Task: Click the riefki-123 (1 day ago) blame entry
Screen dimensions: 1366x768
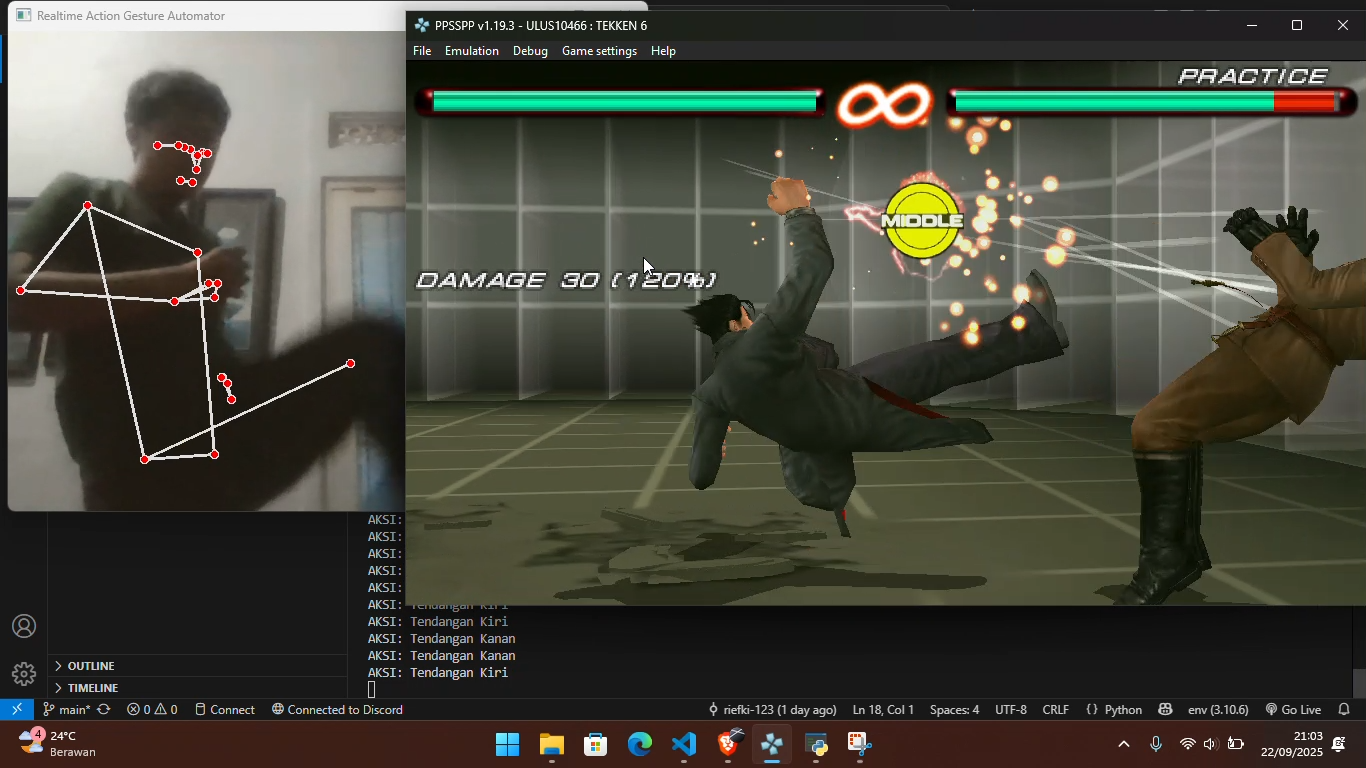Action: (x=772, y=710)
